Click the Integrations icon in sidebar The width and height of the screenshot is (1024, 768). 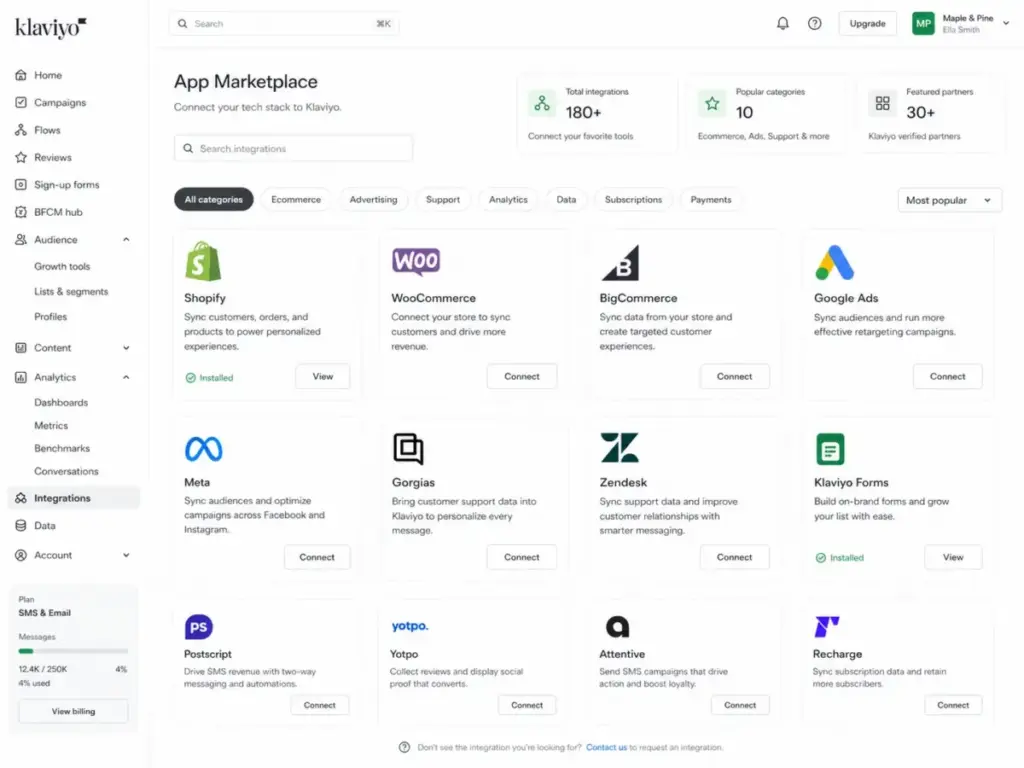21,498
